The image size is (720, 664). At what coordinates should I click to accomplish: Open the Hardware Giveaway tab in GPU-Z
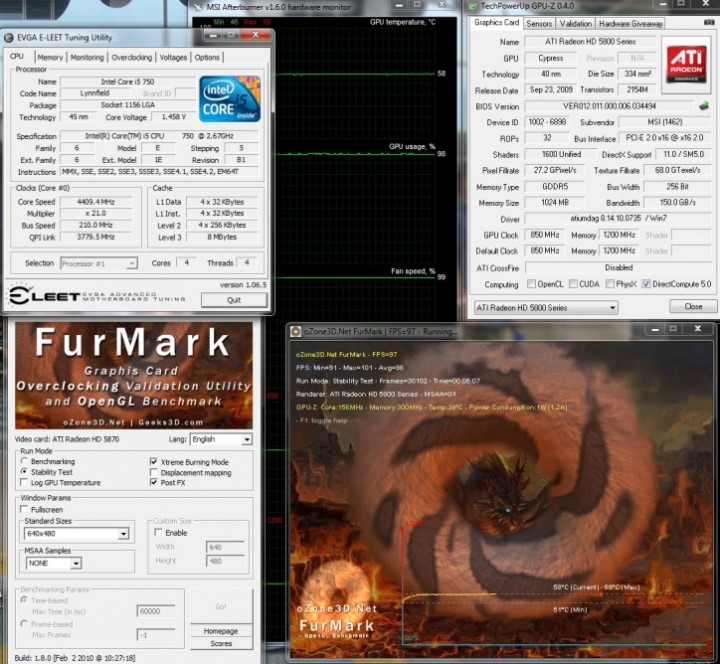click(x=630, y=23)
